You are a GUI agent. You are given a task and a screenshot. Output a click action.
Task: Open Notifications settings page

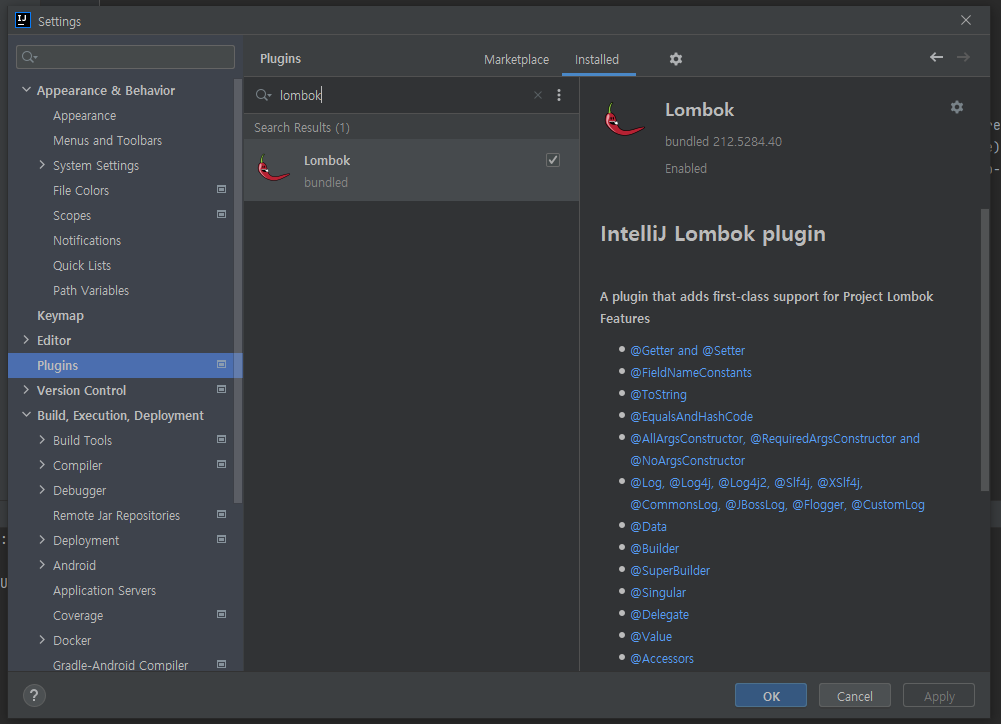click(x=87, y=241)
